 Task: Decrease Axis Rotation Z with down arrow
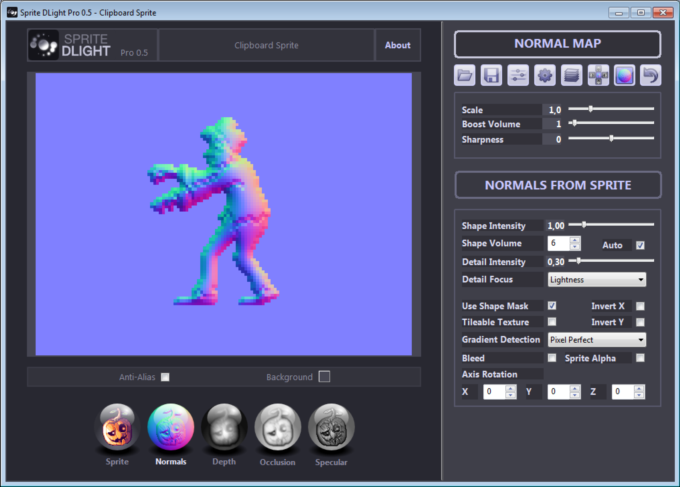click(639, 395)
